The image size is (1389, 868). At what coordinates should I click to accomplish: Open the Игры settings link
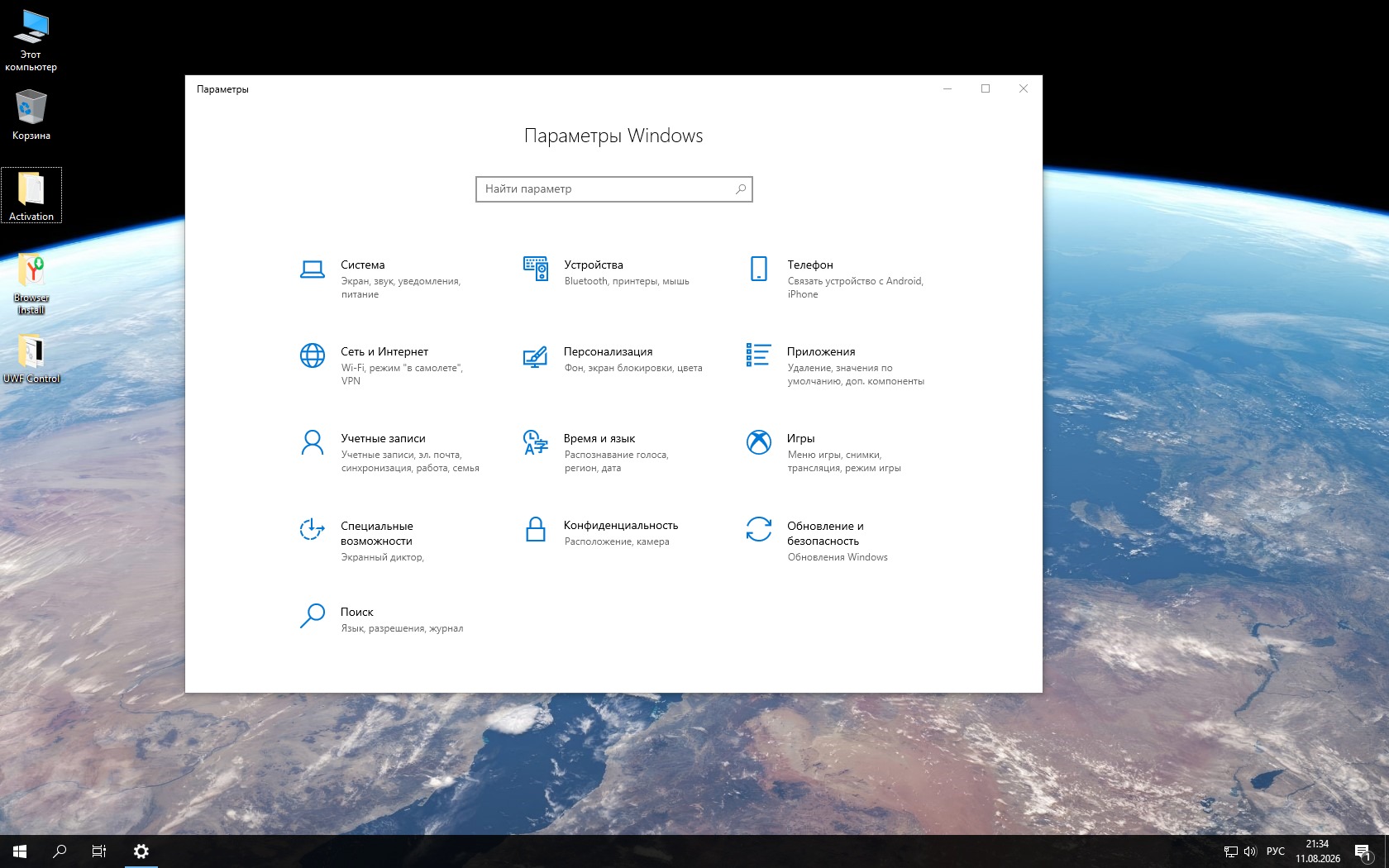801,439
